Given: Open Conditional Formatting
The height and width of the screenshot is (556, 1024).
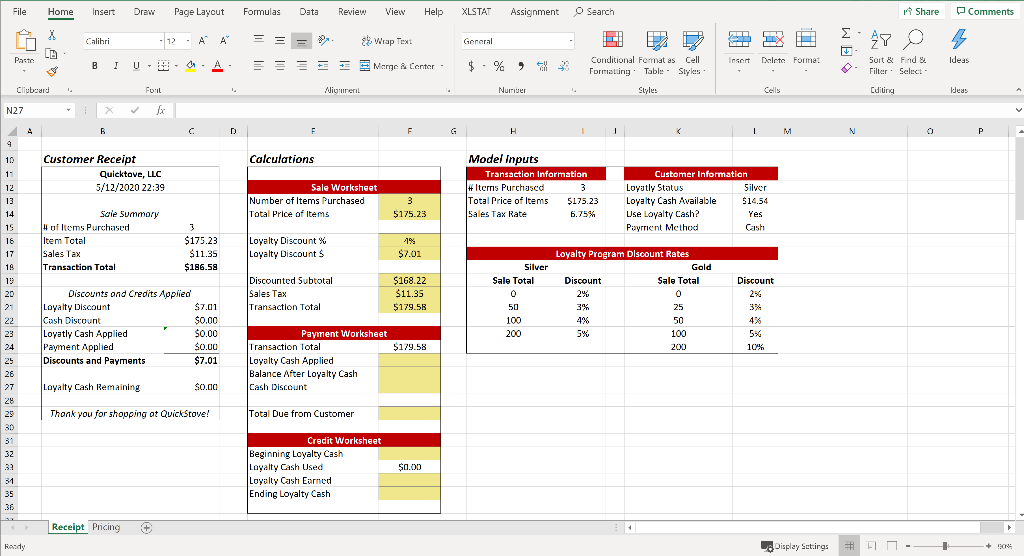Looking at the screenshot, I should (x=612, y=52).
